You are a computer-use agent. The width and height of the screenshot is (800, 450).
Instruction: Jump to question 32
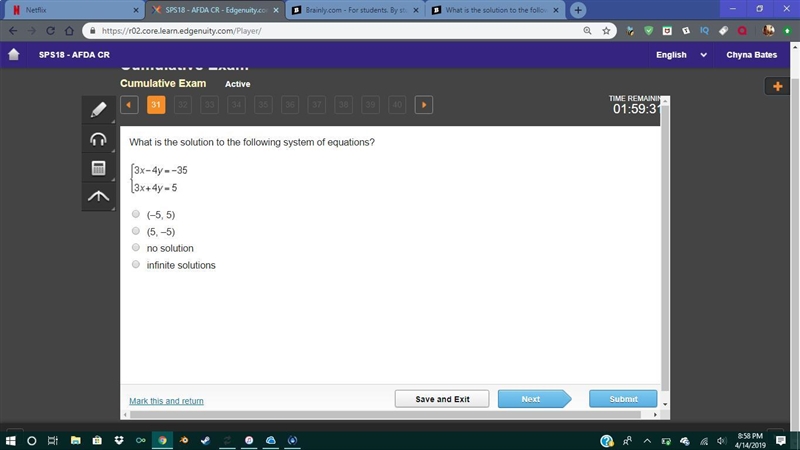tap(183, 105)
